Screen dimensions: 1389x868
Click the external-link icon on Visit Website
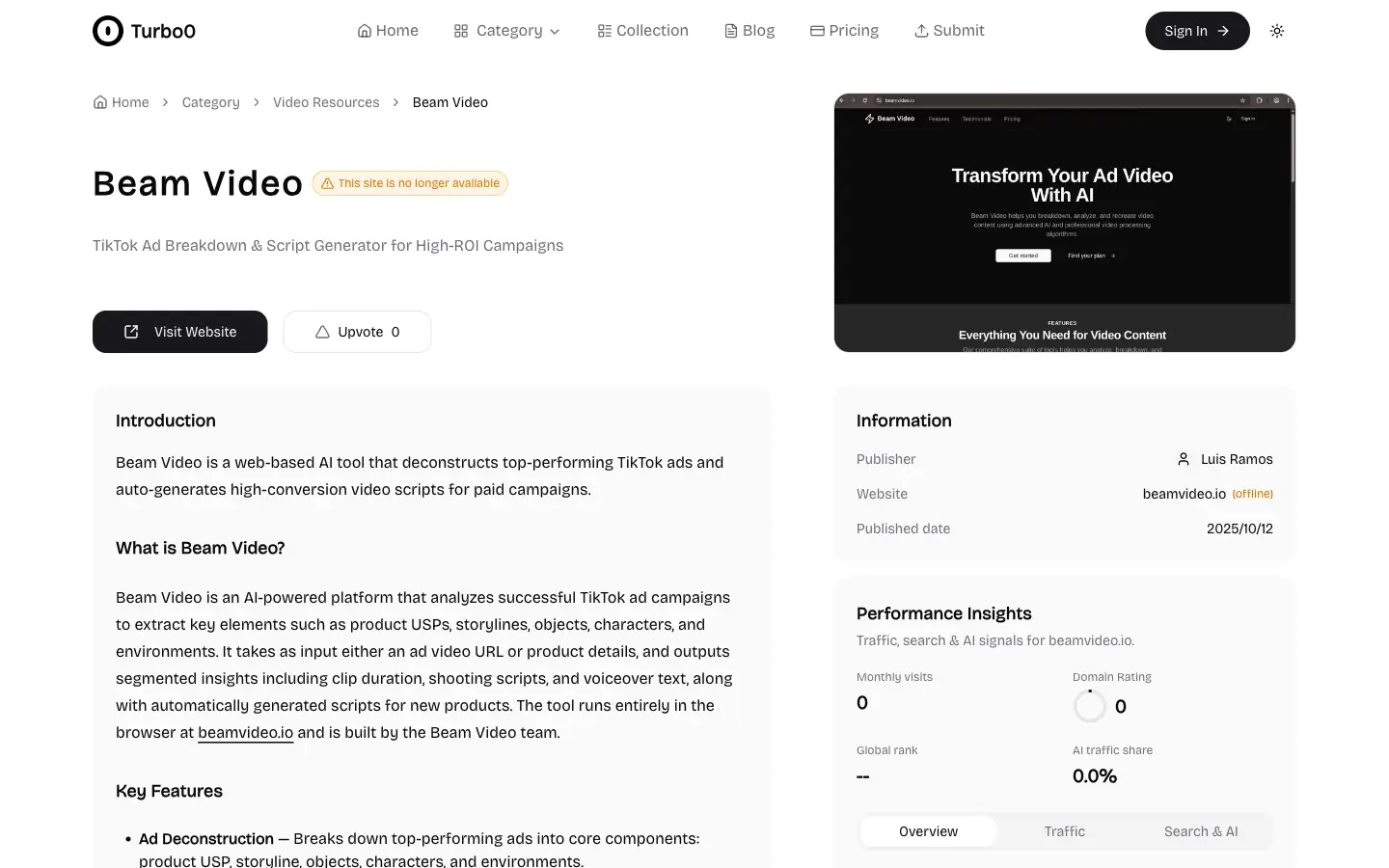[131, 332]
